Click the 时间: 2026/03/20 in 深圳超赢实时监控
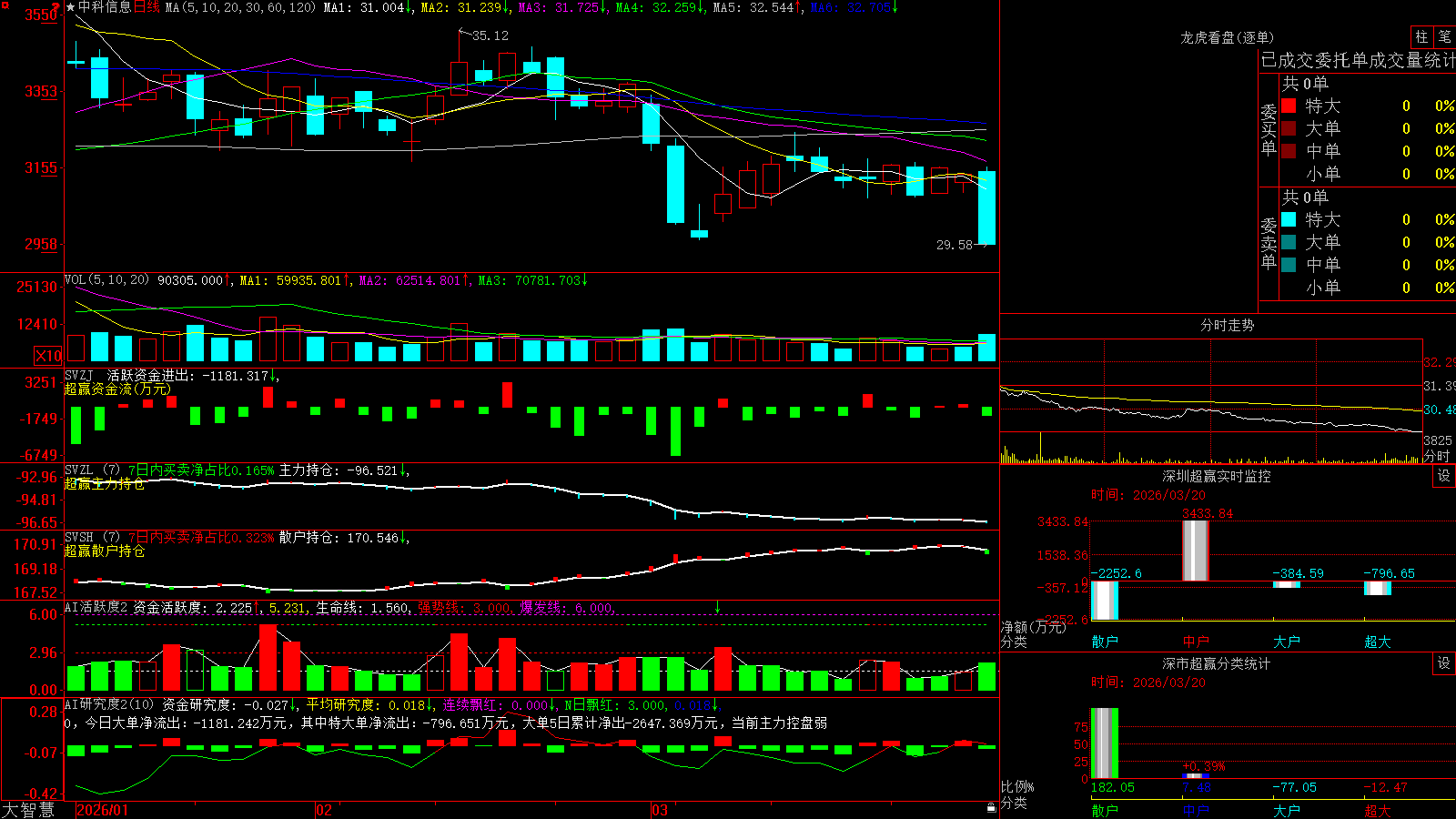1456x819 pixels. click(1148, 495)
